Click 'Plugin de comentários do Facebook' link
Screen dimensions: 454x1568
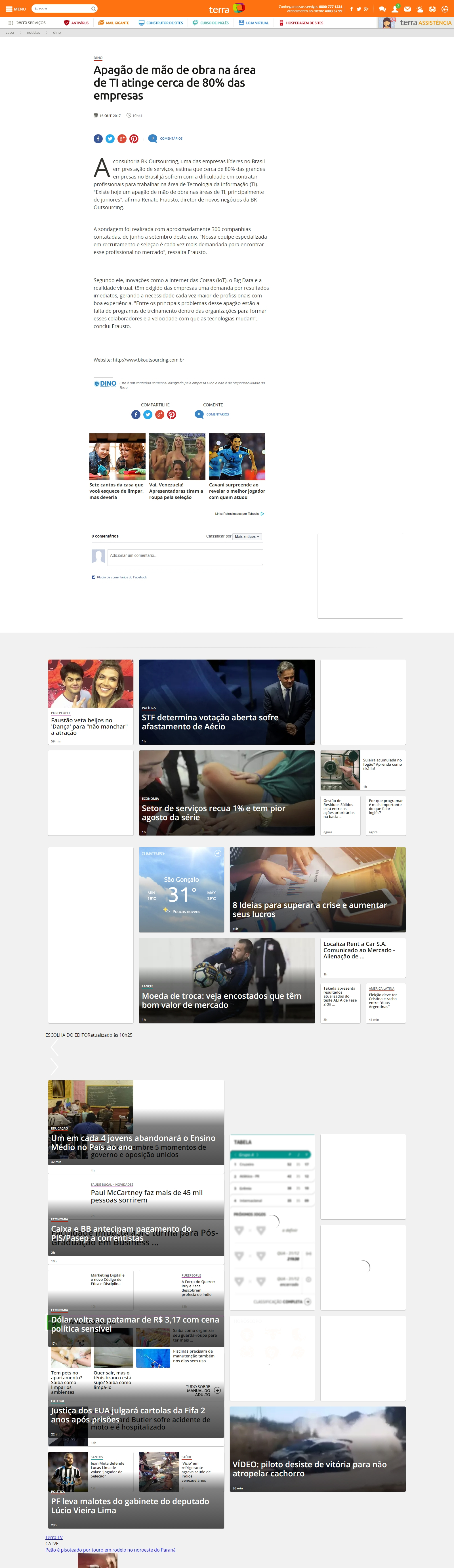click(122, 577)
